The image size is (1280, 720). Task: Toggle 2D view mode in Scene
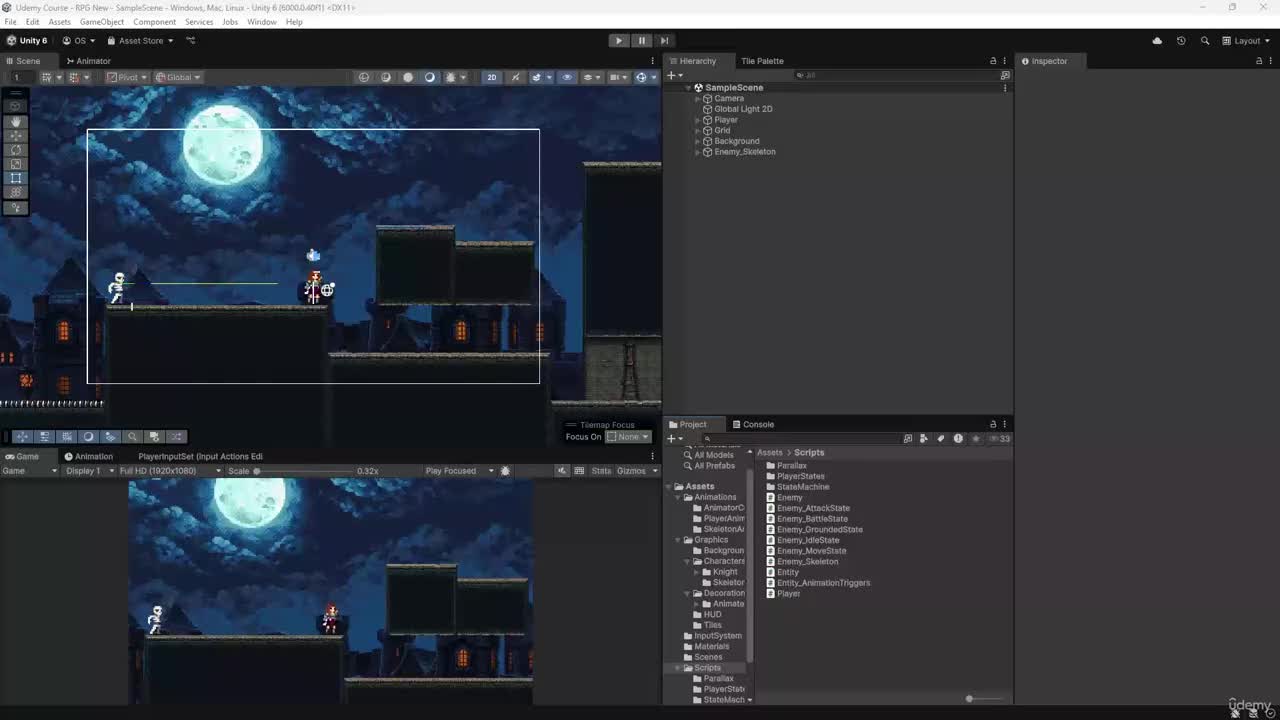click(491, 77)
